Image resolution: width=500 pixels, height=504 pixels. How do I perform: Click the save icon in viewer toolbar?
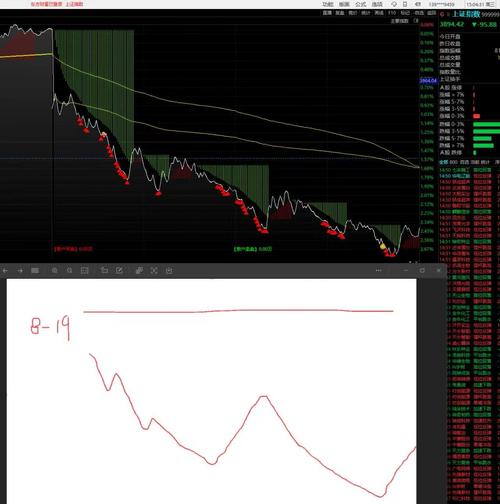169,270
